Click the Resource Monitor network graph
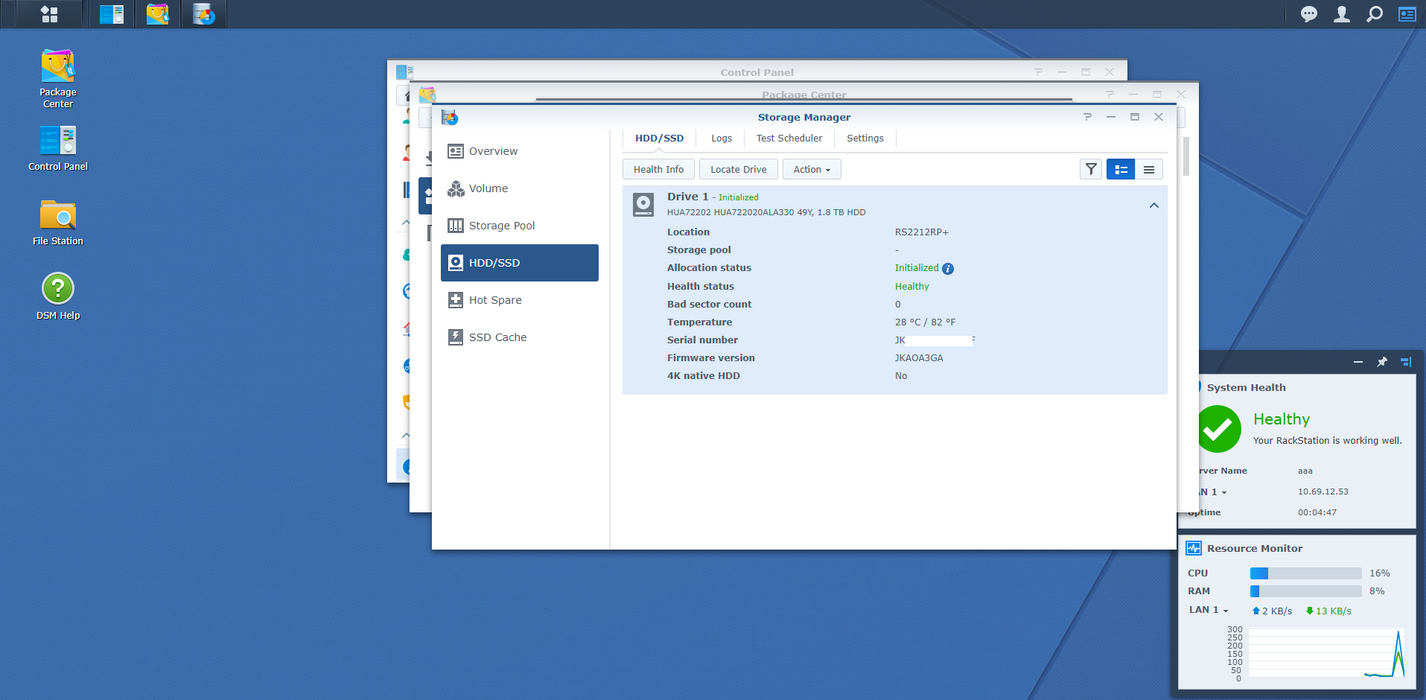 (x=1325, y=655)
